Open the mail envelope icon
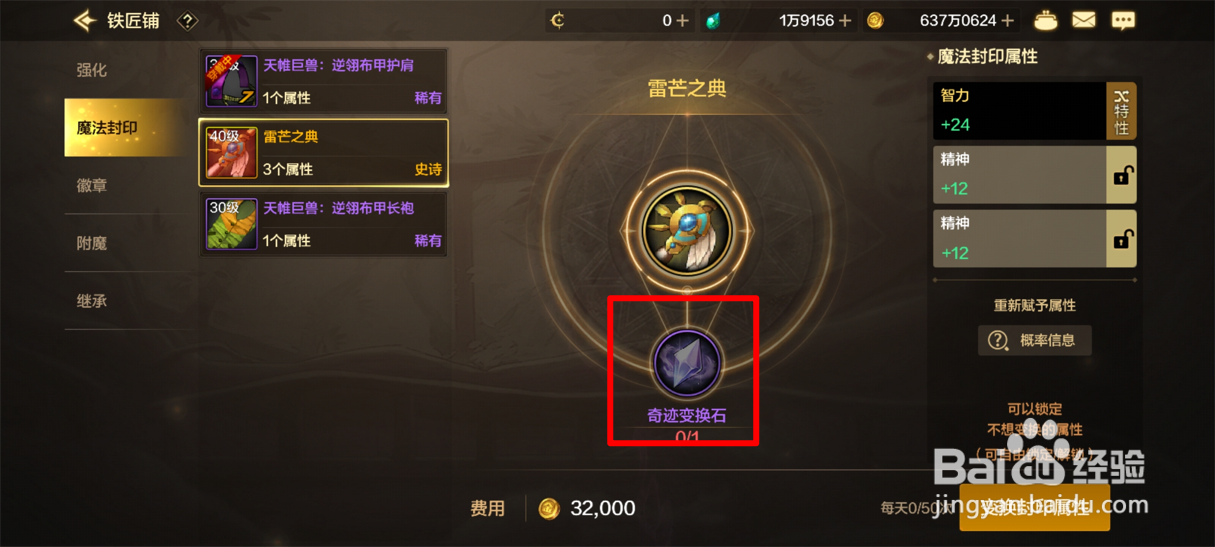The width and height of the screenshot is (1215, 547). 1084,20
